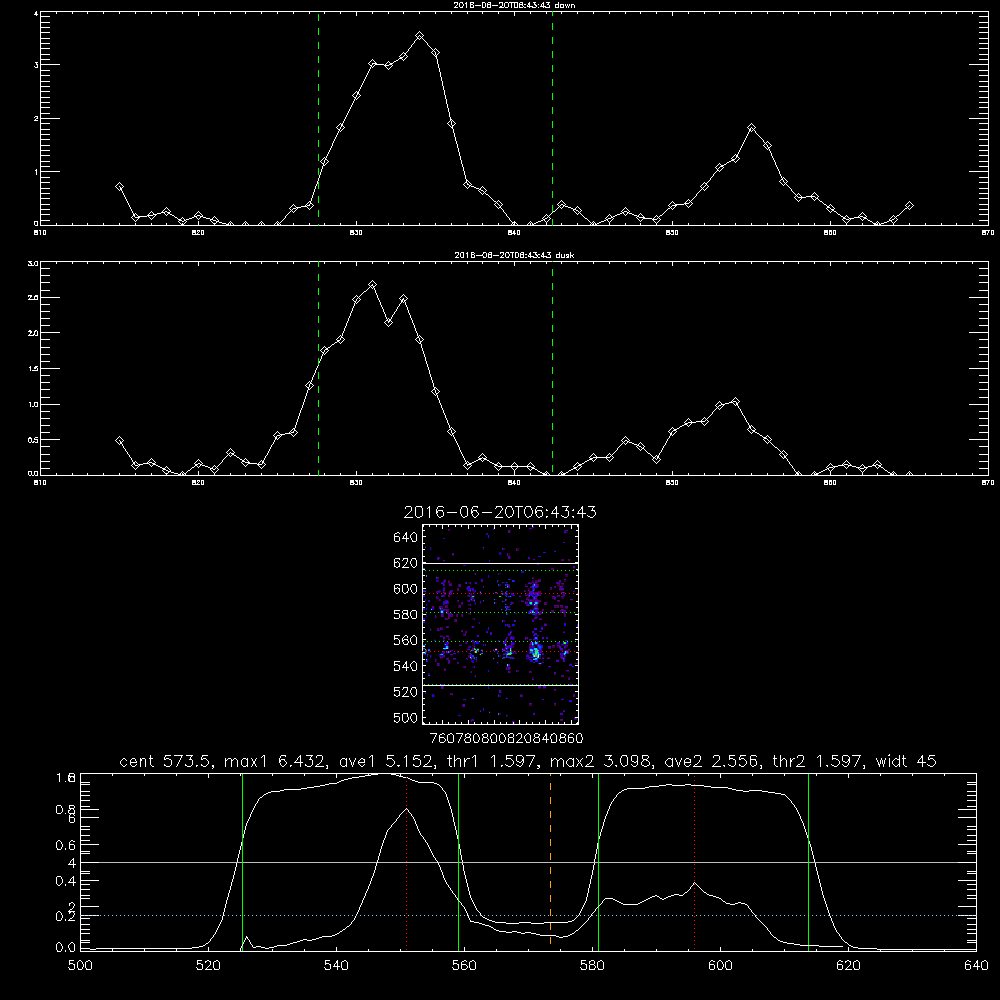Click the x-axis label '810' under dawn plot

point(40,233)
